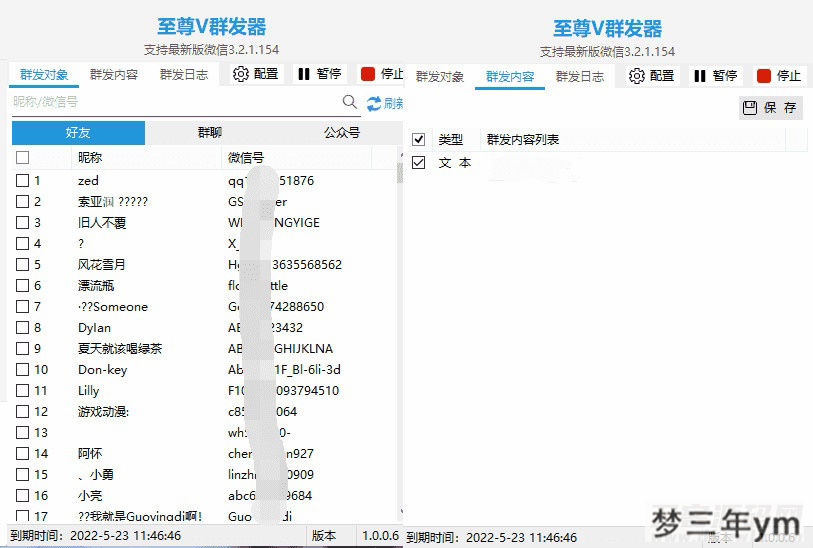The image size is (813, 548).
Task: Open 配置 settings in right window
Action: pyautogui.click(x=652, y=76)
